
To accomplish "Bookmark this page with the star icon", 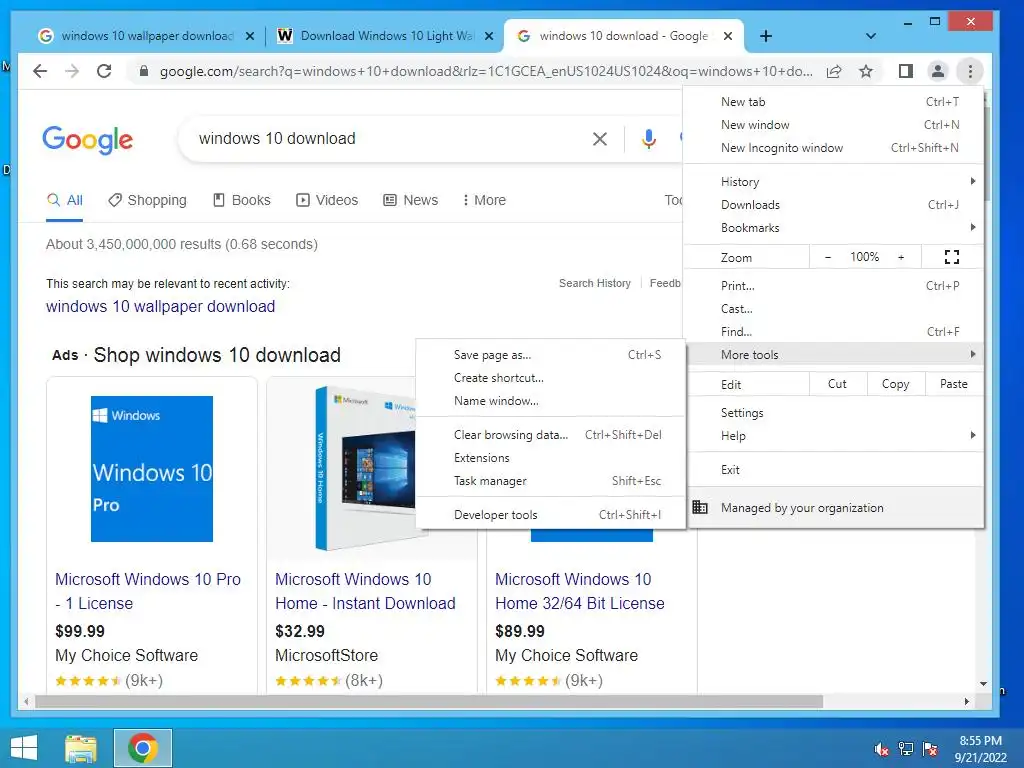I will click(x=866, y=71).
